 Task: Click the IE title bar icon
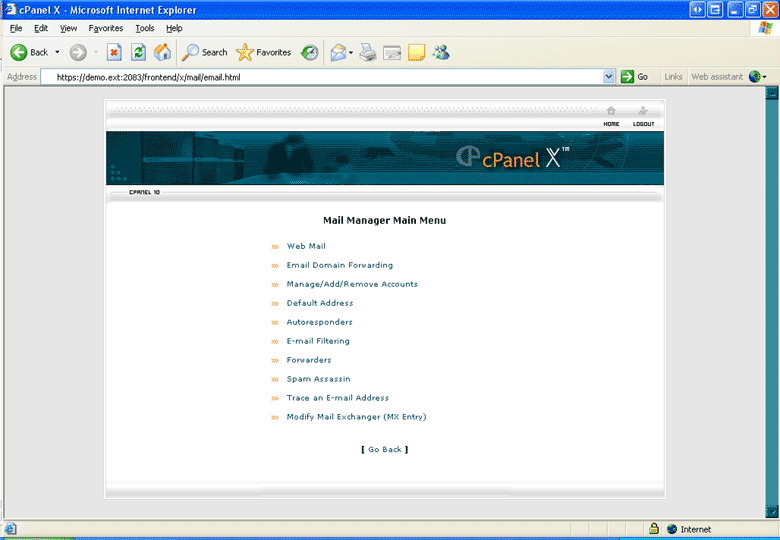click(10, 9)
